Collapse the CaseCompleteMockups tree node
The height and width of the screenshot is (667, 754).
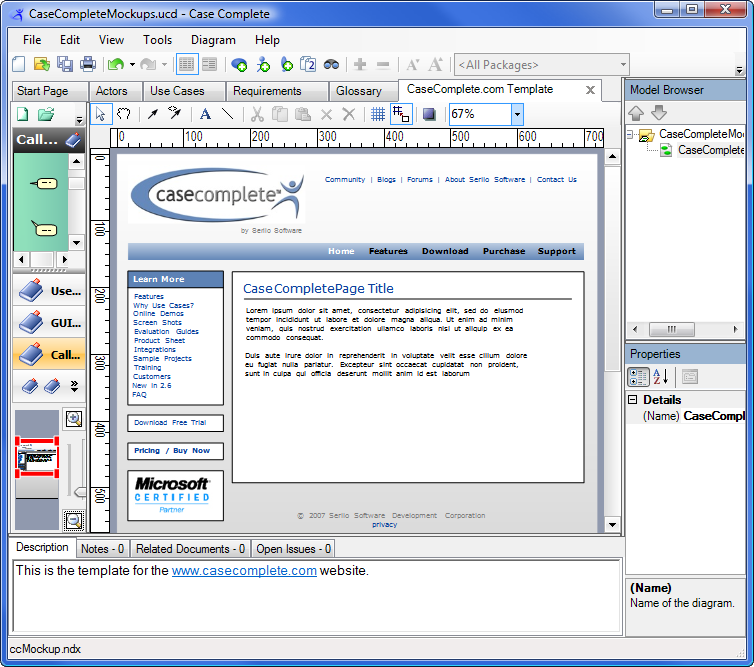[629, 135]
